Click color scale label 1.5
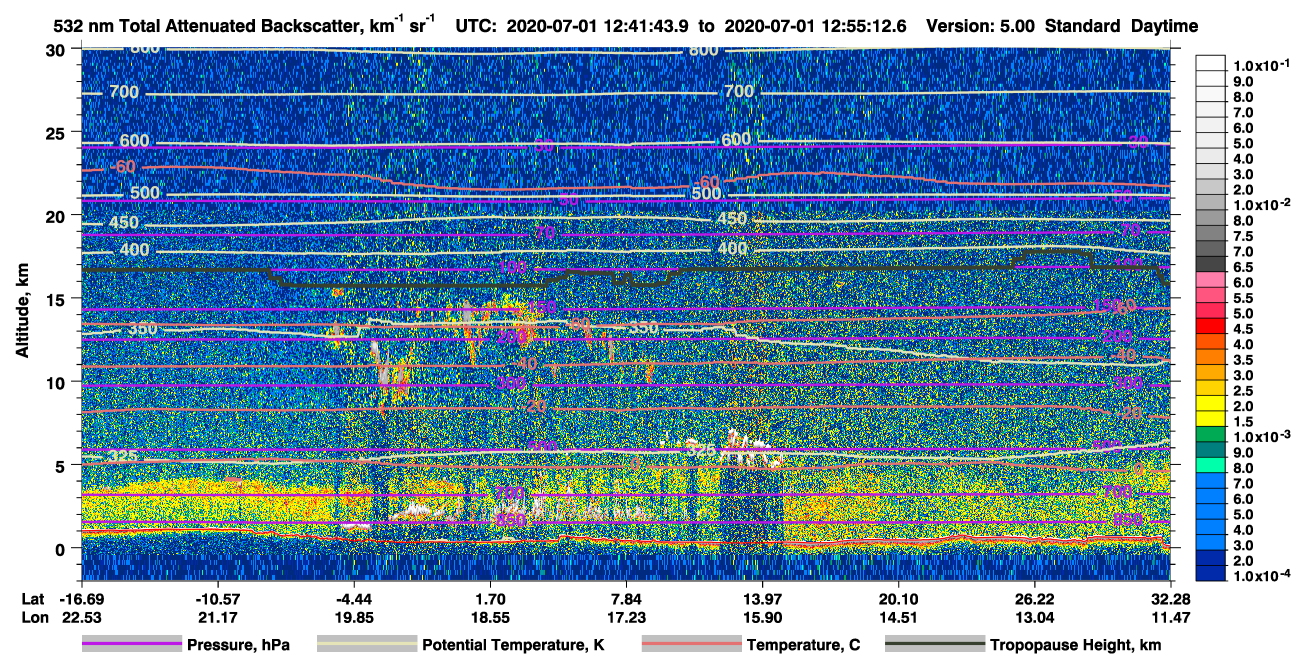1300x667 pixels. point(1241,422)
